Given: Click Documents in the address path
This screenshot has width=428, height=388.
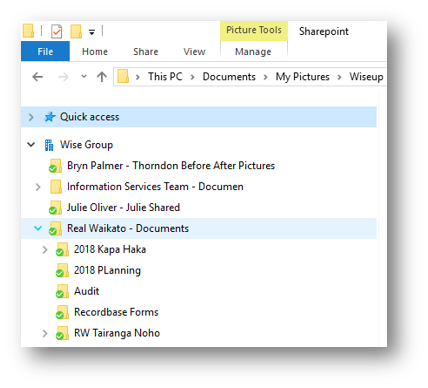Looking at the screenshot, I should pyautogui.click(x=229, y=77).
